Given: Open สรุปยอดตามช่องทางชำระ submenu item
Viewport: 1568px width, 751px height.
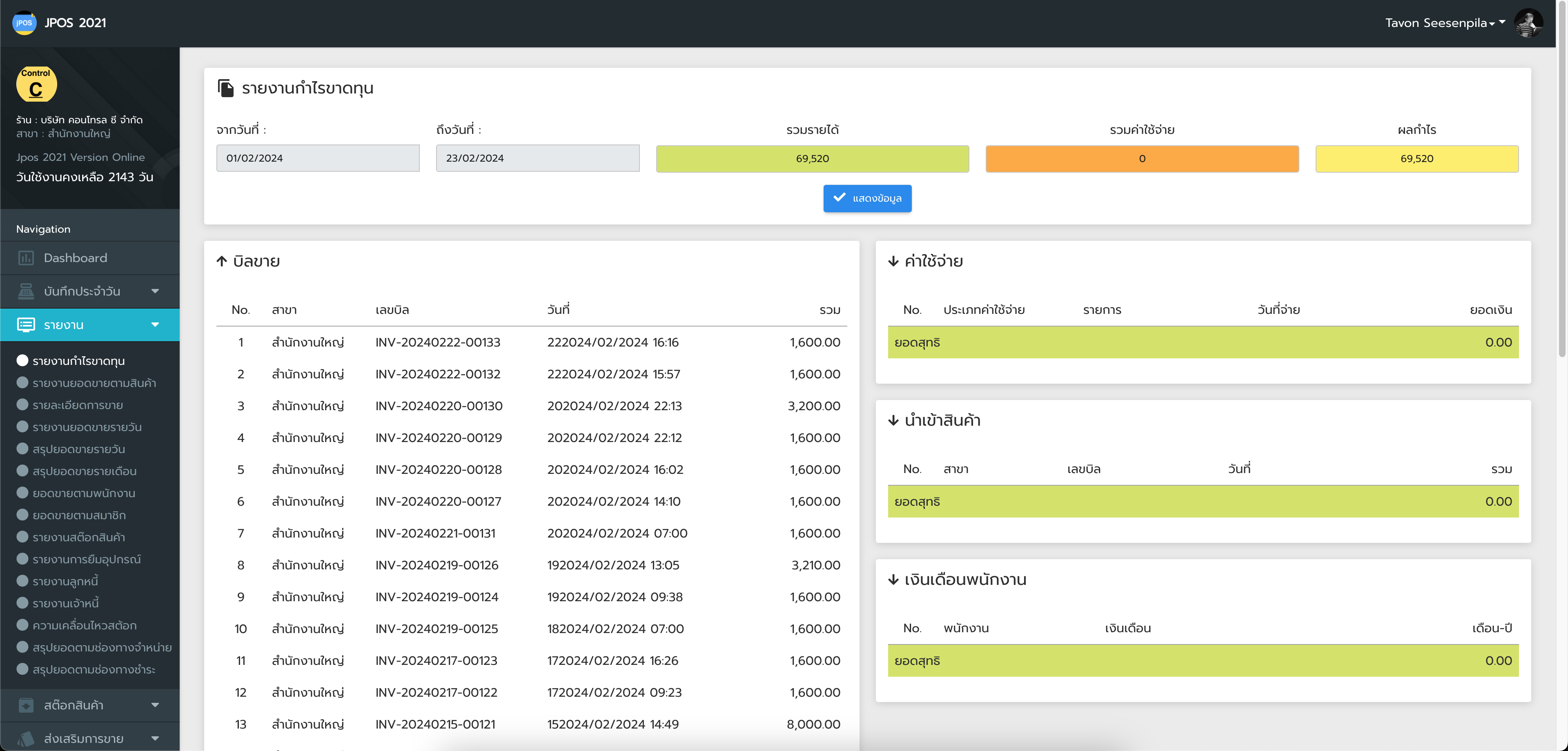Looking at the screenshot, I should pos(94,669).
